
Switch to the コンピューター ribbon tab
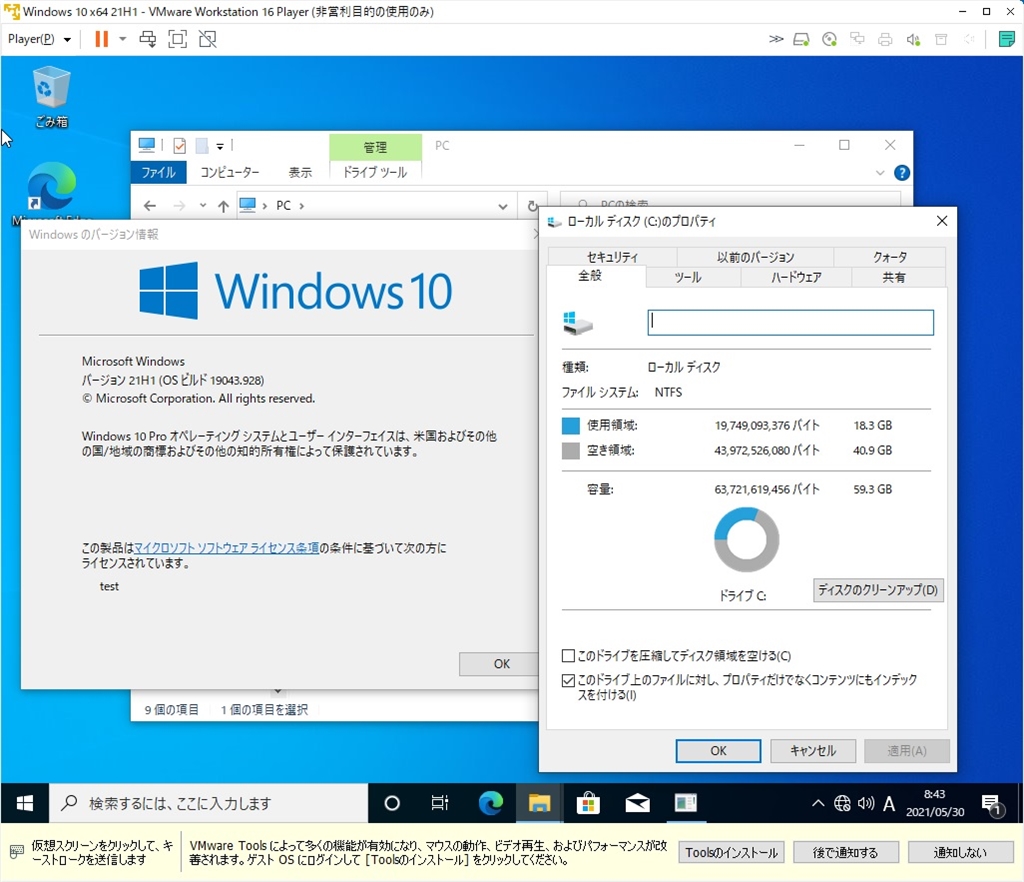point(229,172)
